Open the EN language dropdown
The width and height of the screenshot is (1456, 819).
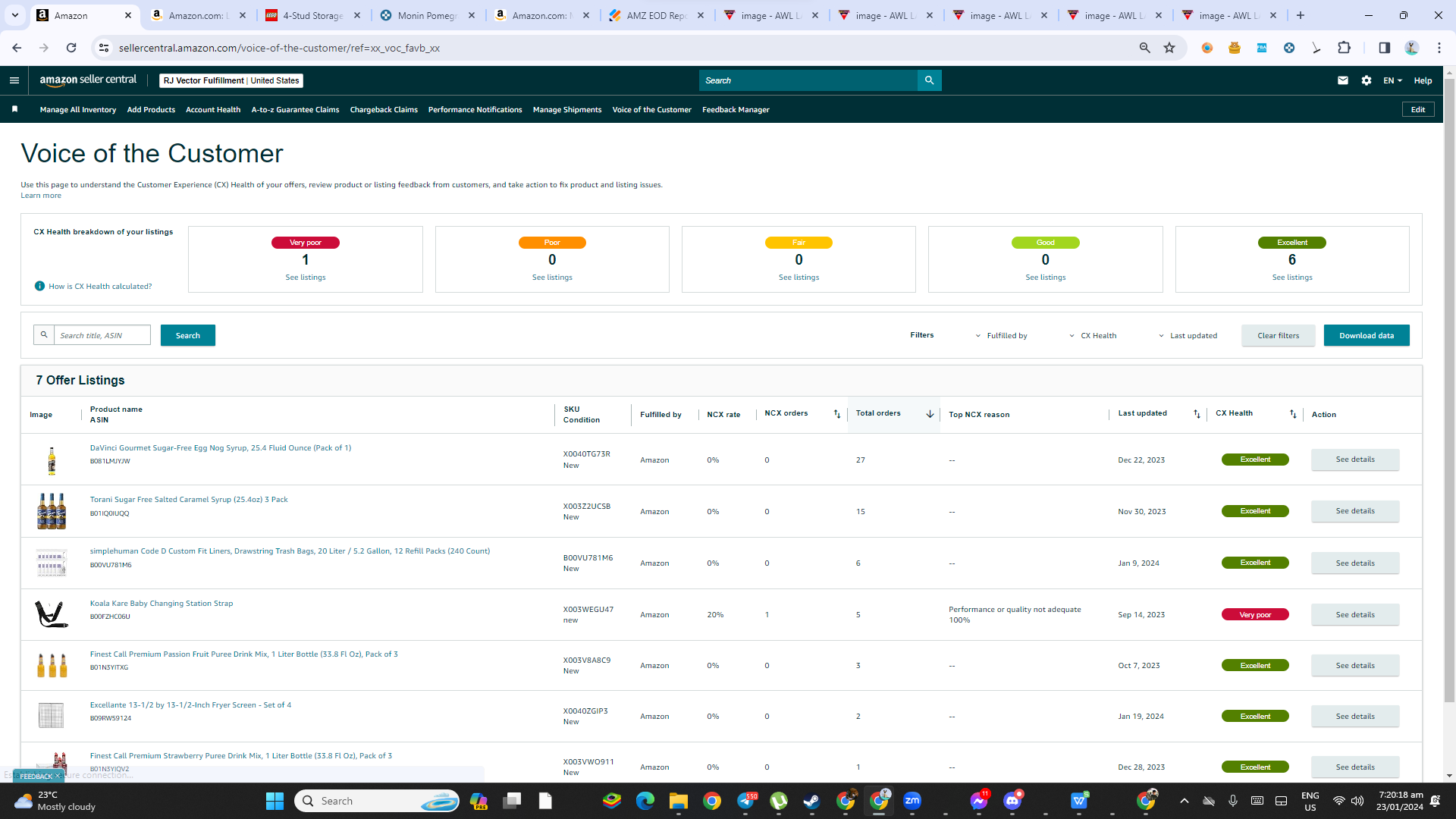point(1392,80)
